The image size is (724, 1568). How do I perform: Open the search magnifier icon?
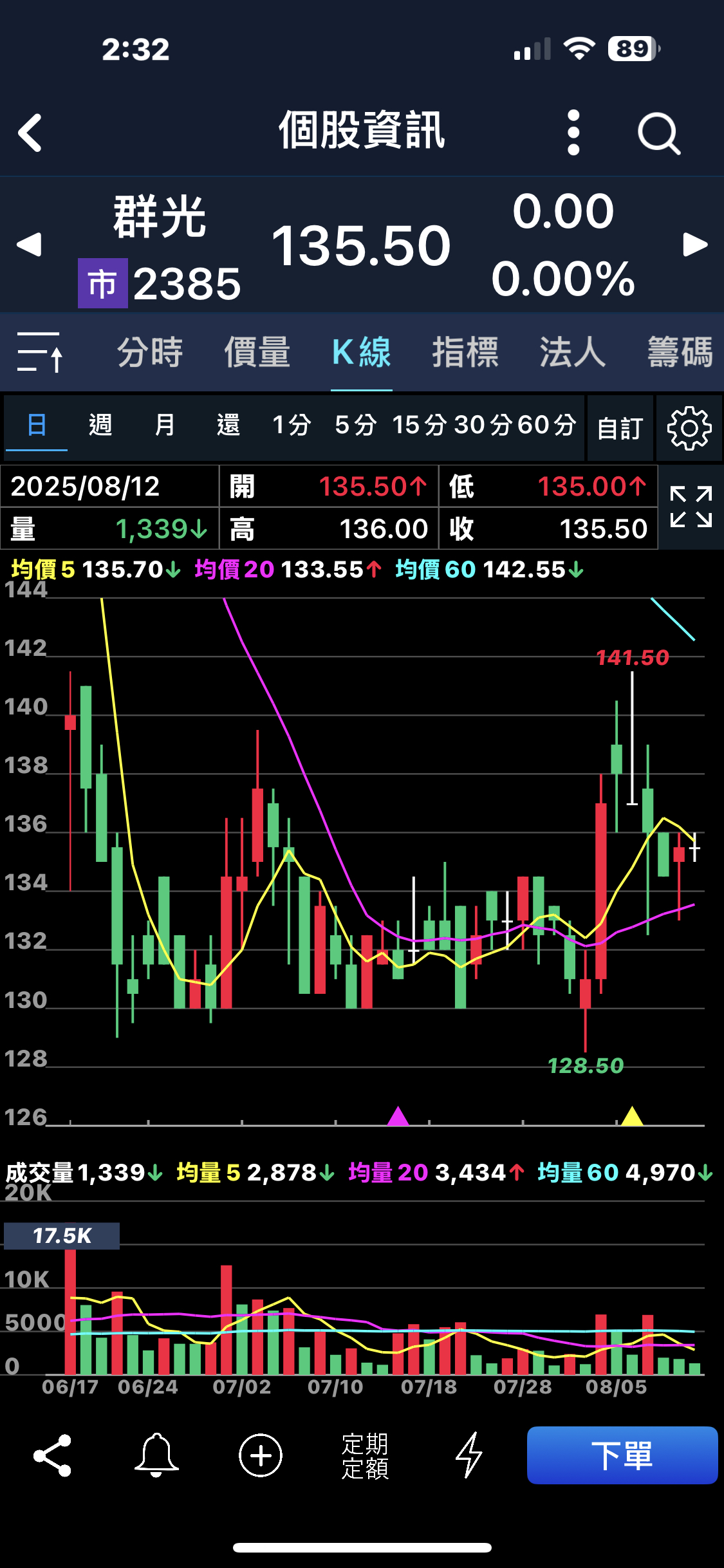pyautogui.click(x=658, y=134)
